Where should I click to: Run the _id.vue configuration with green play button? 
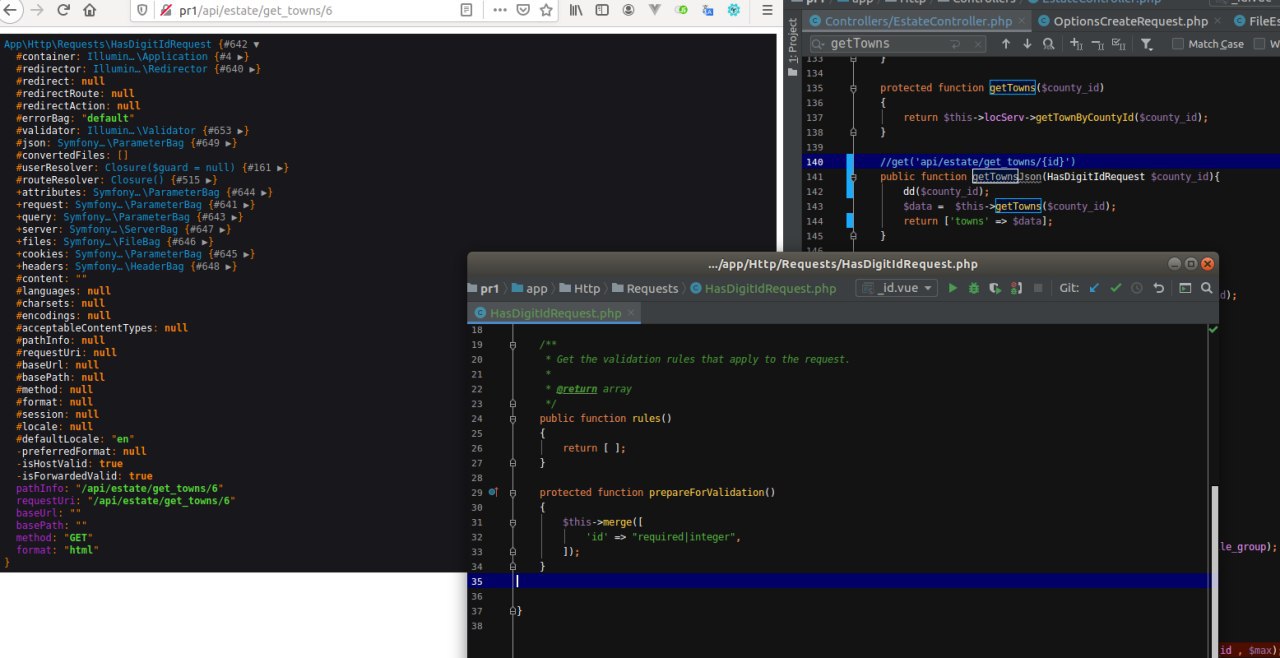click(953, 288)
